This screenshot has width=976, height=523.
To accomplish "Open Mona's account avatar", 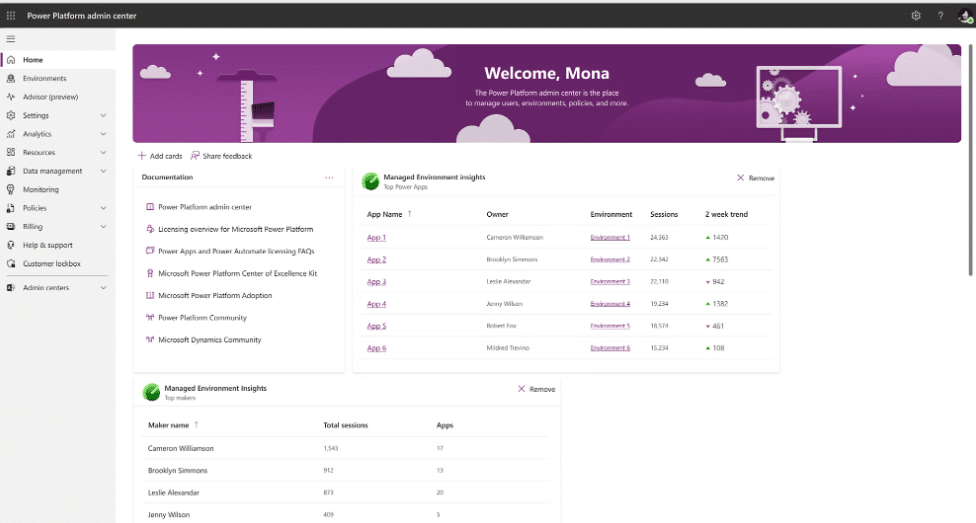I will pyautogui.click(x=965, y=16).
